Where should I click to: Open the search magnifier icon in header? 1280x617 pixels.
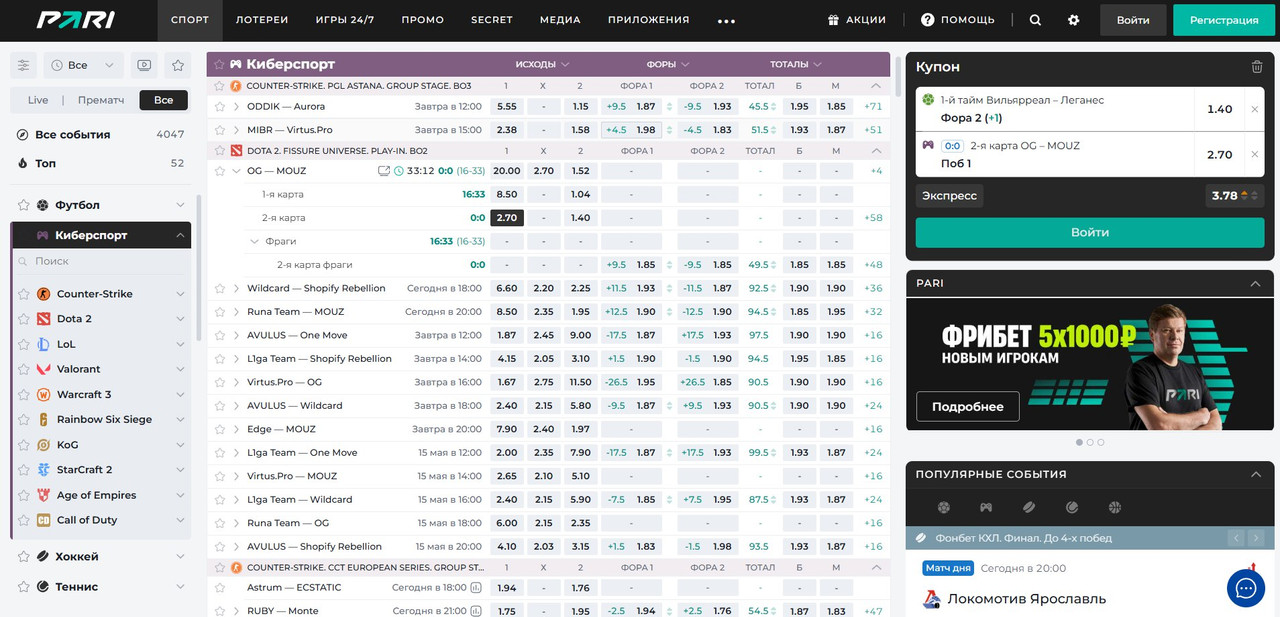(x=1035, y=20)
